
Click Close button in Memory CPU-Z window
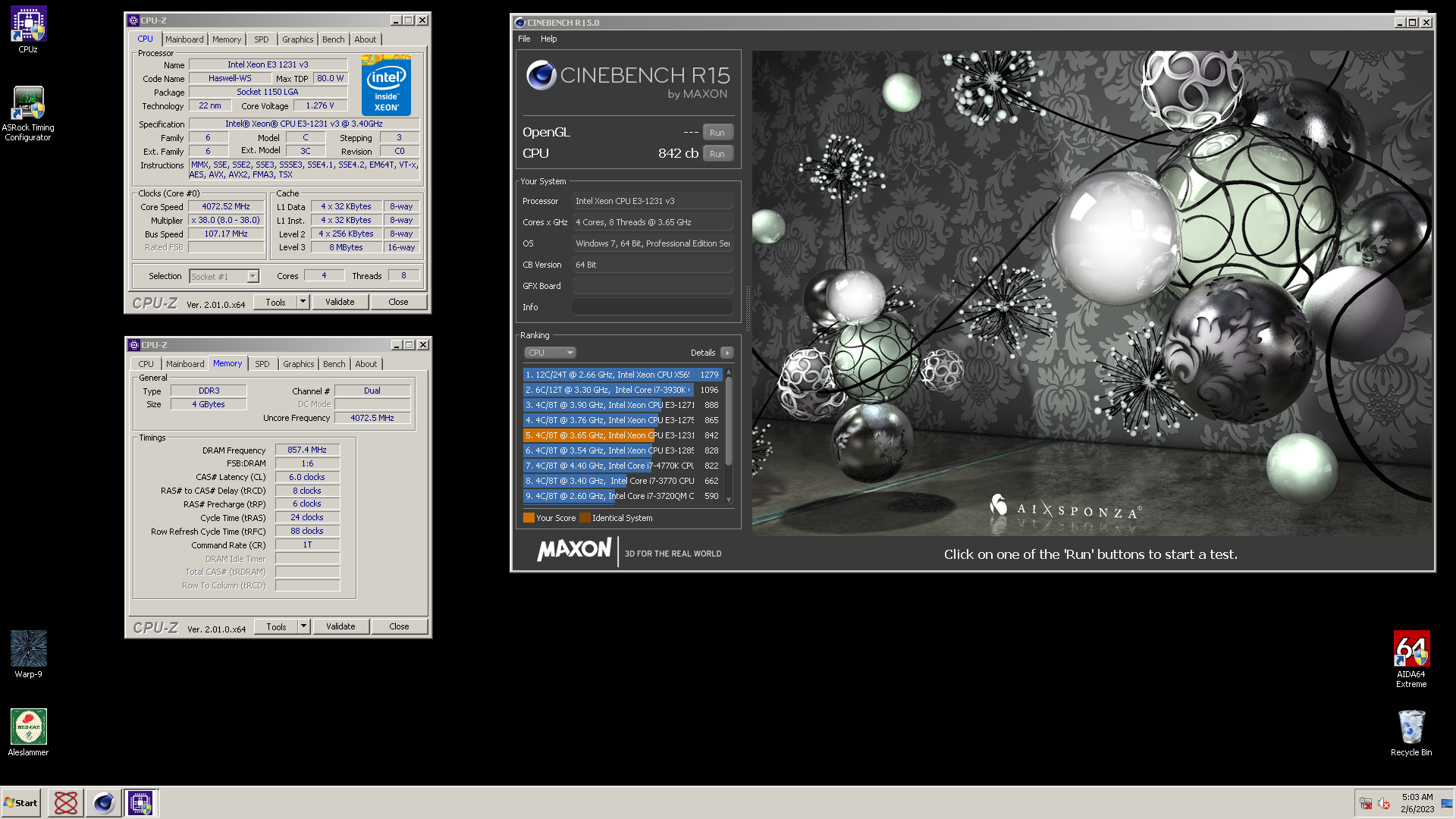click(399, 626)
